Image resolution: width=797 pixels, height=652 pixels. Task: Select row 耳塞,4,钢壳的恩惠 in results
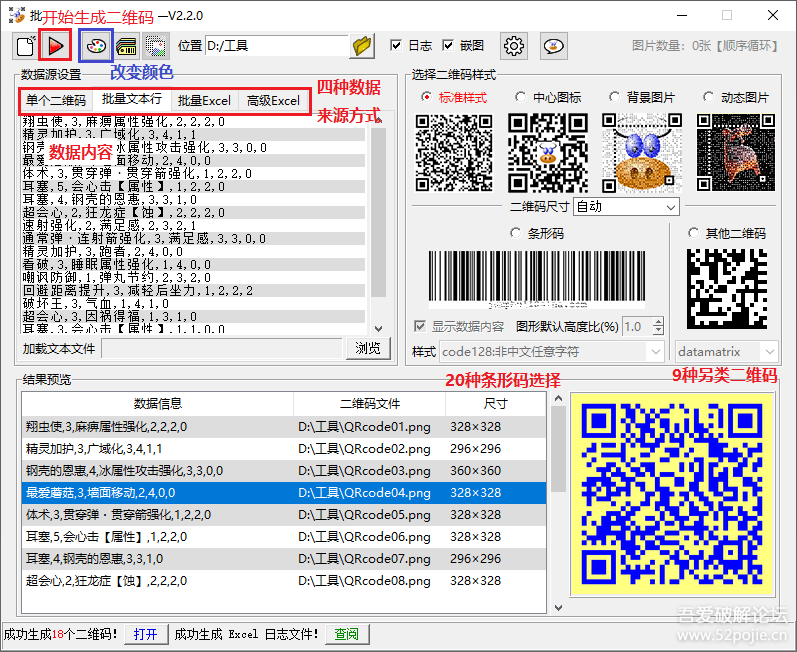click(284, 558)
